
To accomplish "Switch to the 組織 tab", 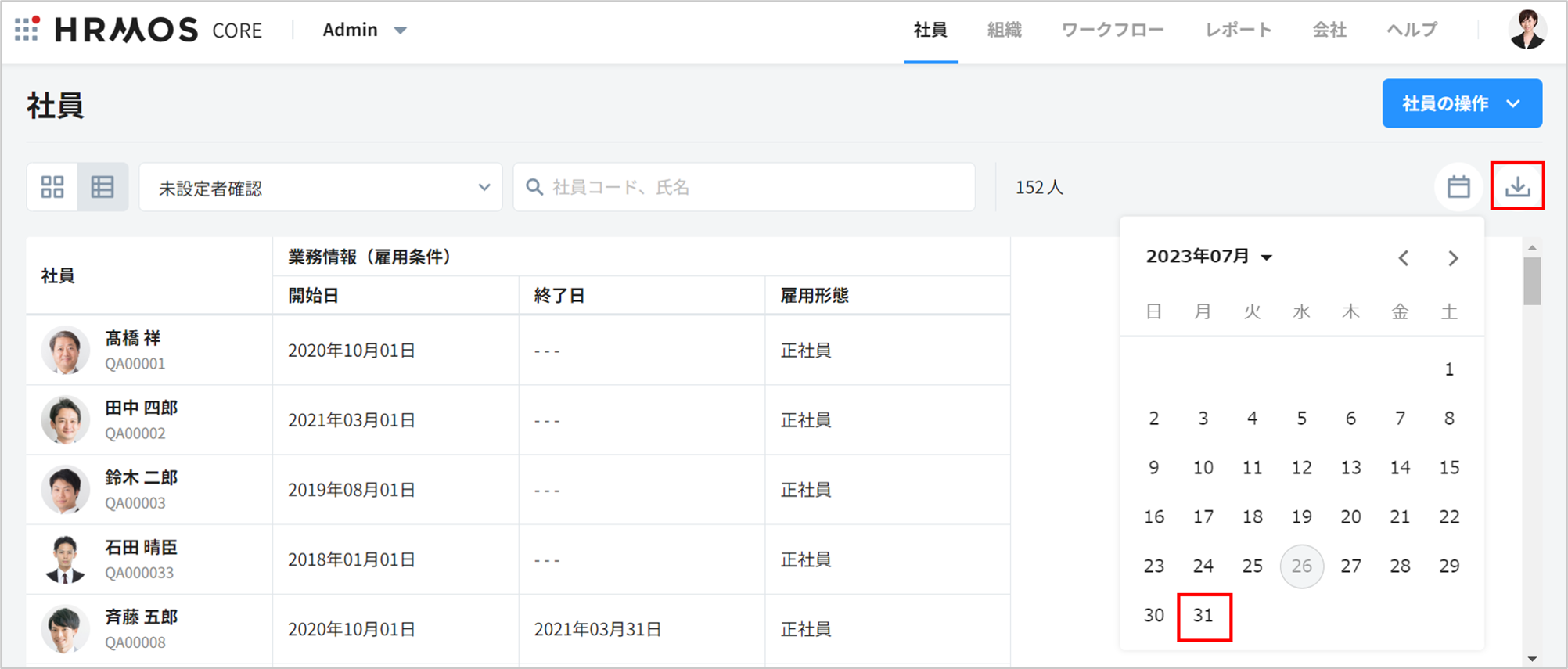I will [x=1004, y=30].
